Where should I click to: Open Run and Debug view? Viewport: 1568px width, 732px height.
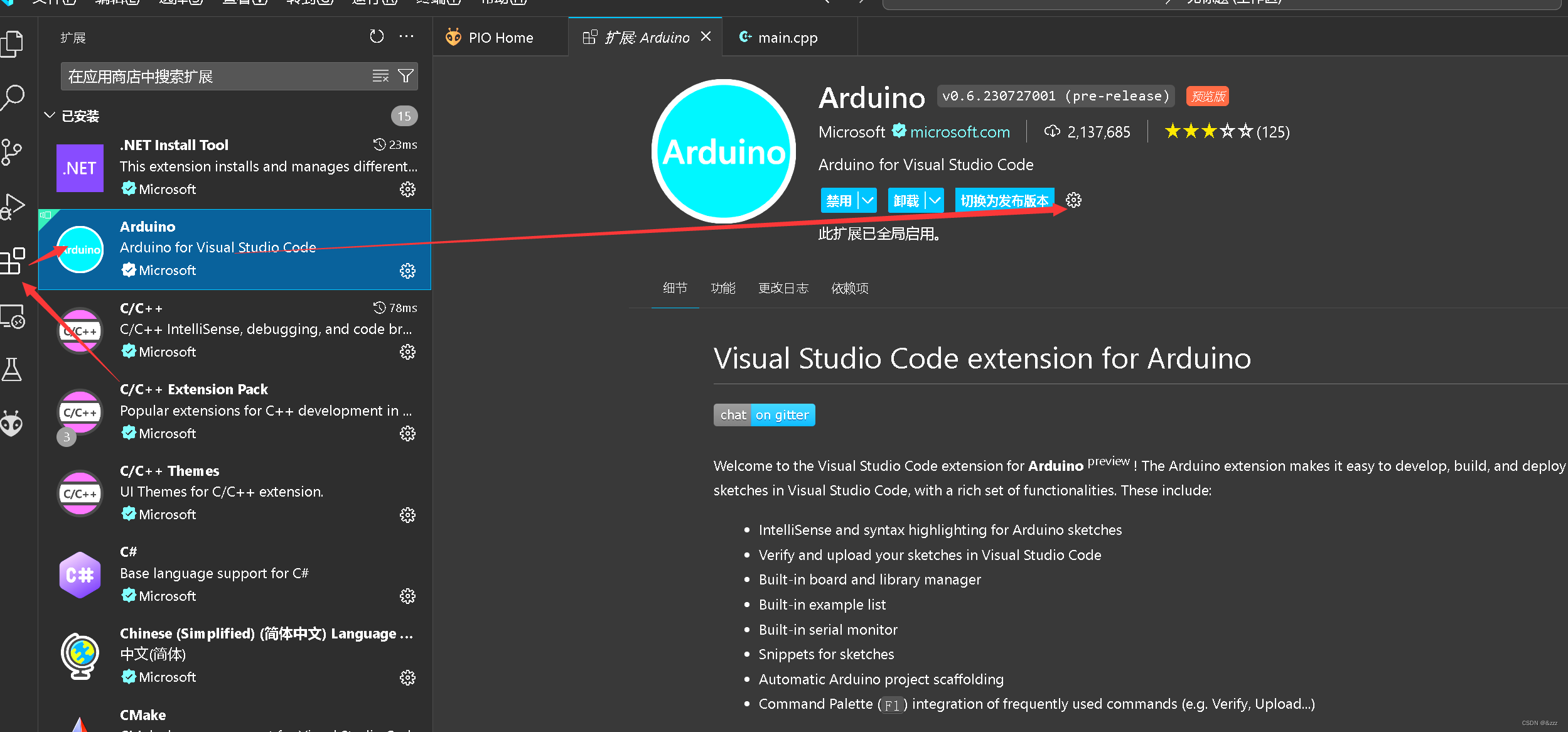pyautogui.click(x=12, y=206)
